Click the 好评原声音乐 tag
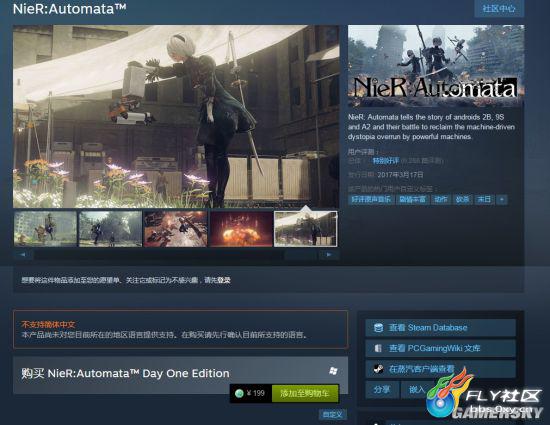 [x=371, y=200]
